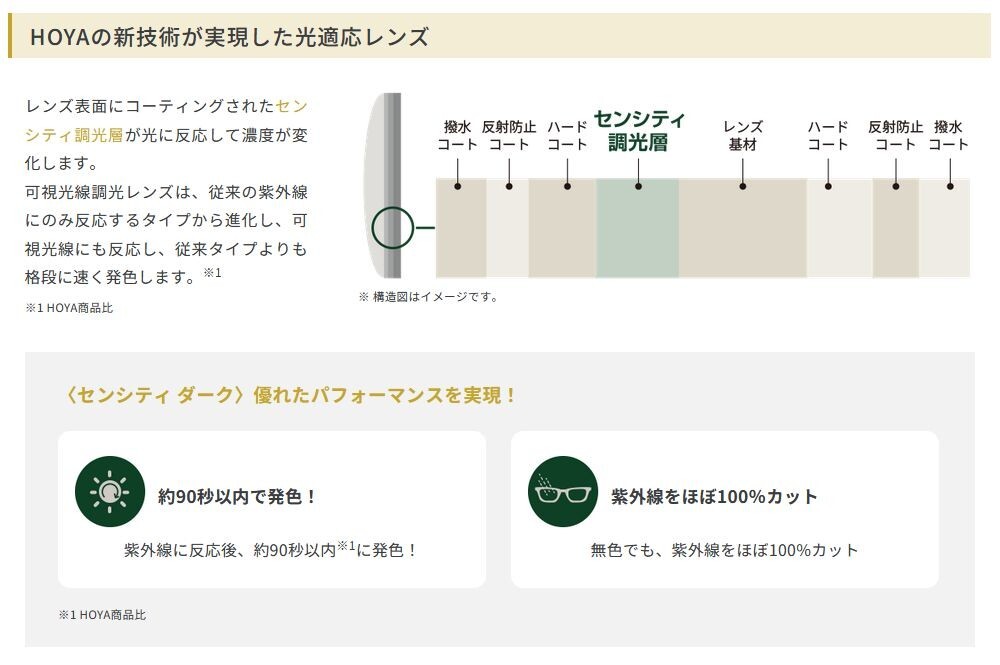Image resolution: width=1000 pixels, height=665 pixels.
Task: Click the UV-cut glasses icon
Action: (563, 492)
